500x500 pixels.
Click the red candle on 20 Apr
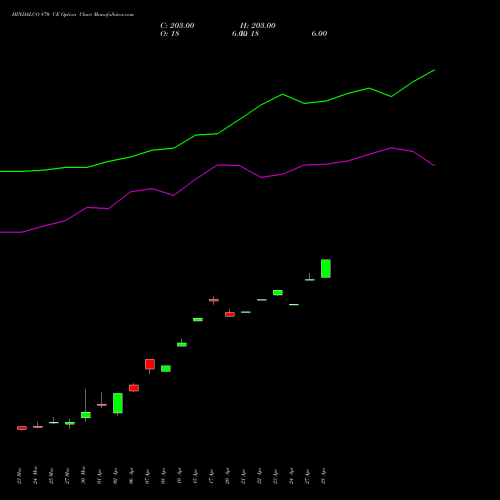230,314
